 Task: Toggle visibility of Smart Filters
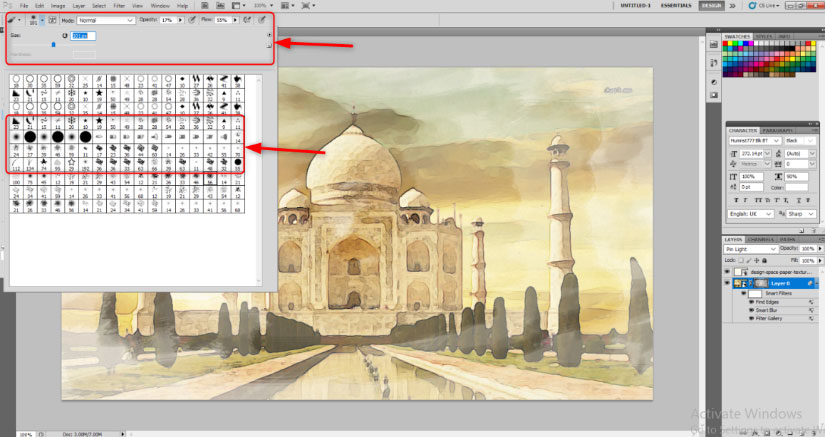[x=744, y=293]
